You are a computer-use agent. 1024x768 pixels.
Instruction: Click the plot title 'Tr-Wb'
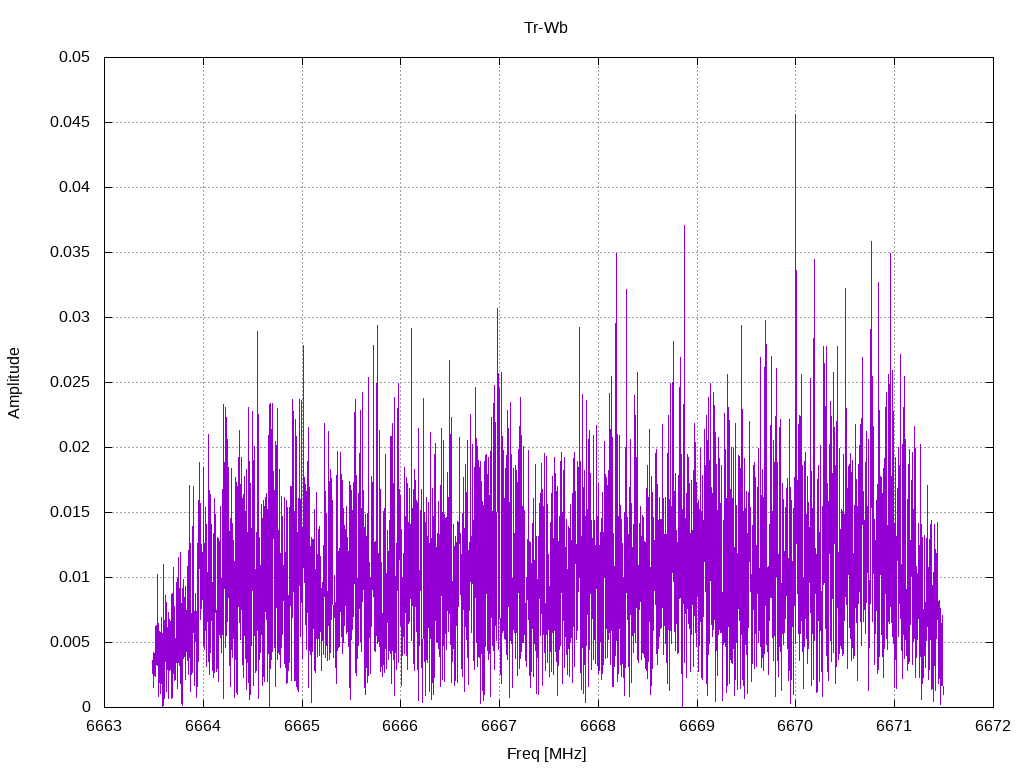pos(545,27)
